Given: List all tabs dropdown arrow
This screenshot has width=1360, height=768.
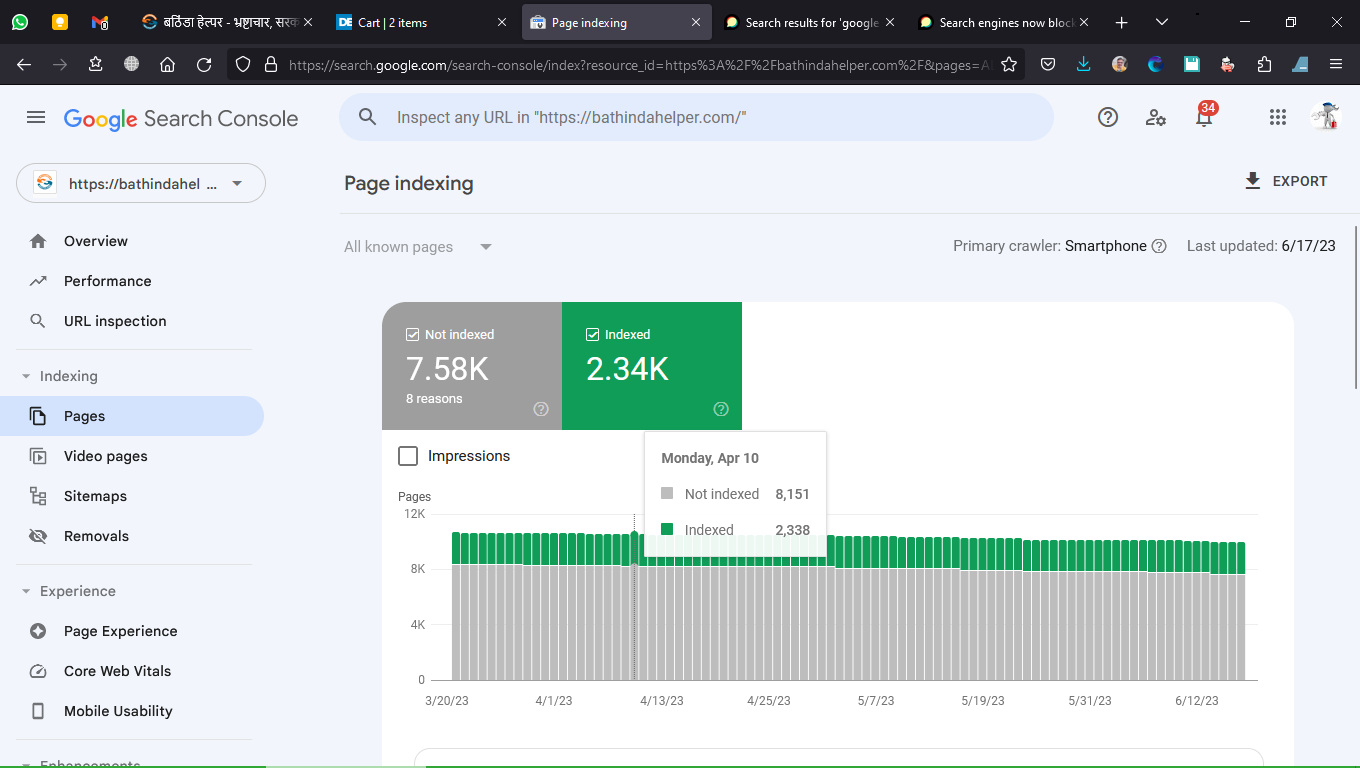Looking at the screenshot, I should [x=1161, y=22].
